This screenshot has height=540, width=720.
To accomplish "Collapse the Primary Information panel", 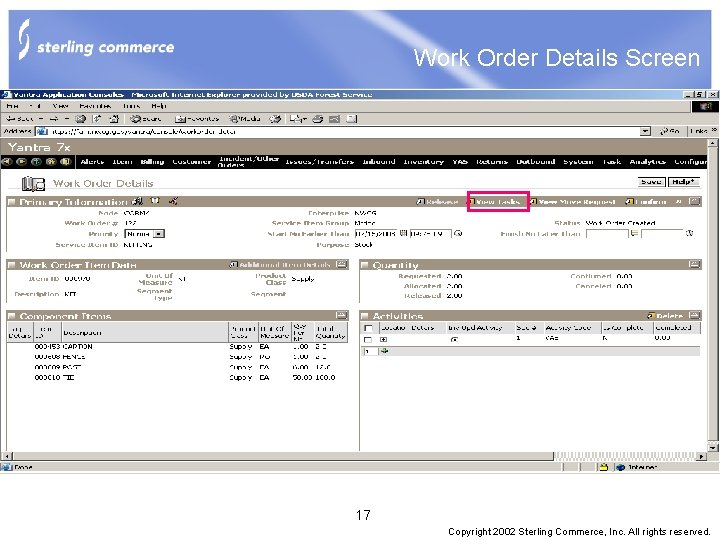I will [x=695, y=202].
